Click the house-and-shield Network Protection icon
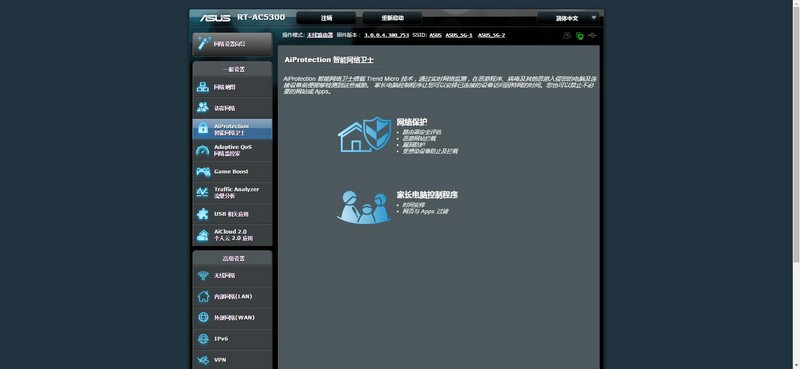 tap(364, 134)
